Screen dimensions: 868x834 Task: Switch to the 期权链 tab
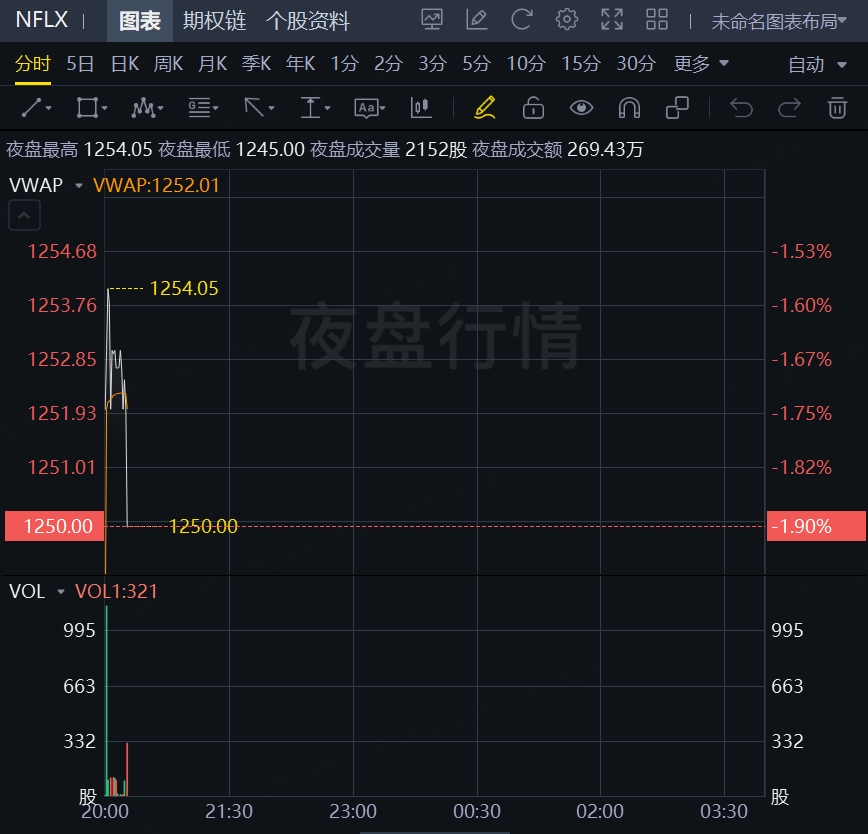[214, 20]
